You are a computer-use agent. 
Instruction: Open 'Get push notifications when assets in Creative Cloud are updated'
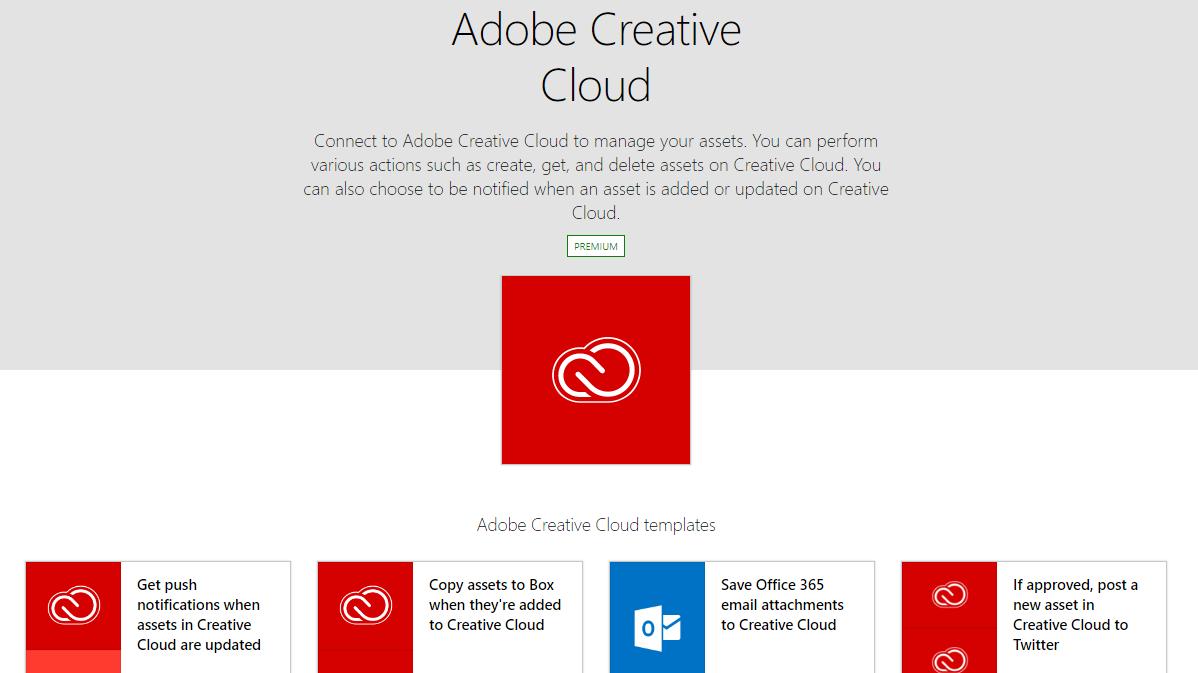coord(199,615)
